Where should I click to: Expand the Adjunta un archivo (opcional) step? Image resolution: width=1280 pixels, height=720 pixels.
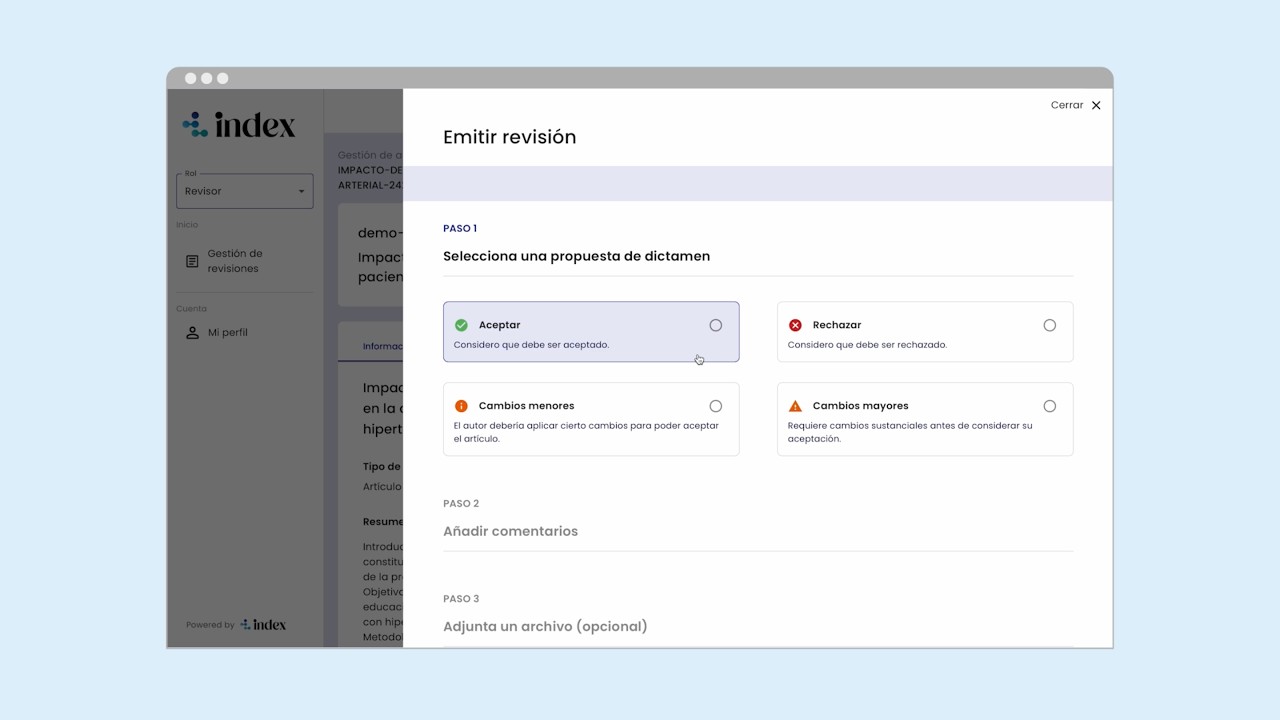pos(545,626)
